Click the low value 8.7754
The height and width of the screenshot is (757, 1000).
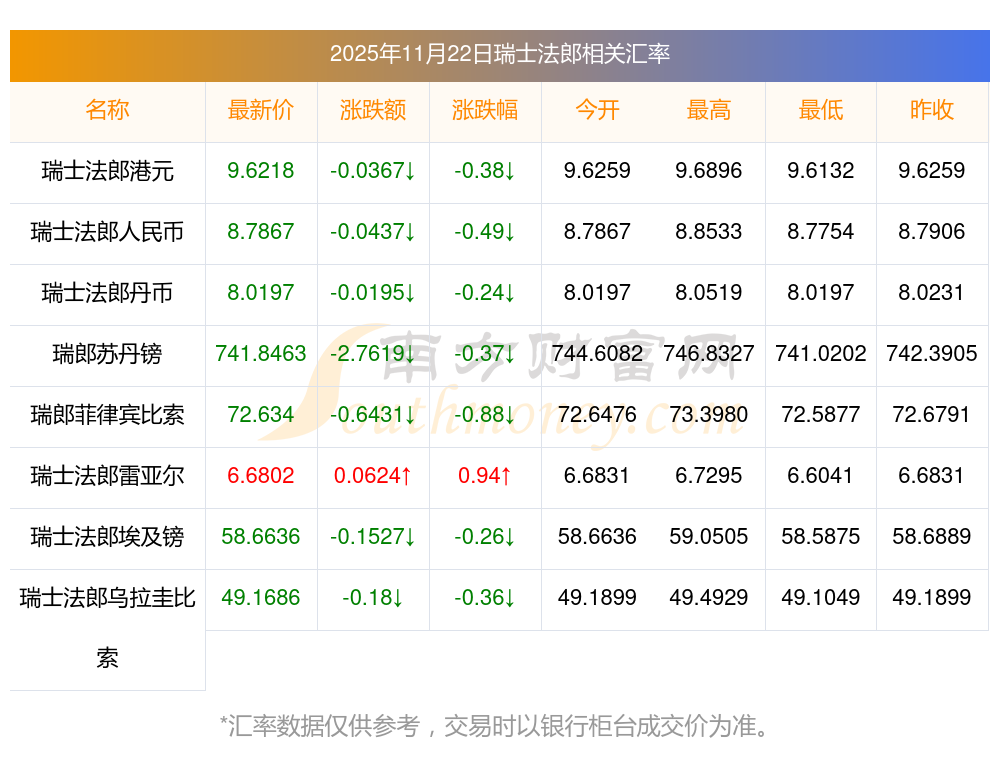point(821,232)
